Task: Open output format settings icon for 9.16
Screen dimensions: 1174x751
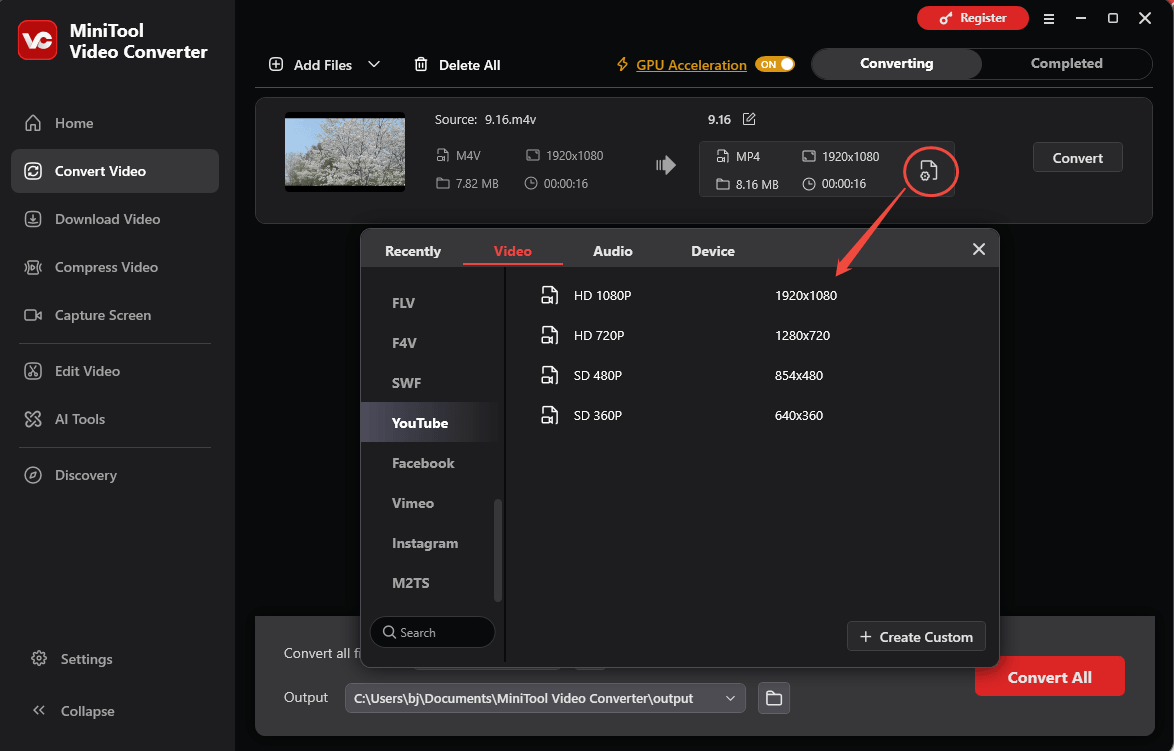Action: [928, 171]
